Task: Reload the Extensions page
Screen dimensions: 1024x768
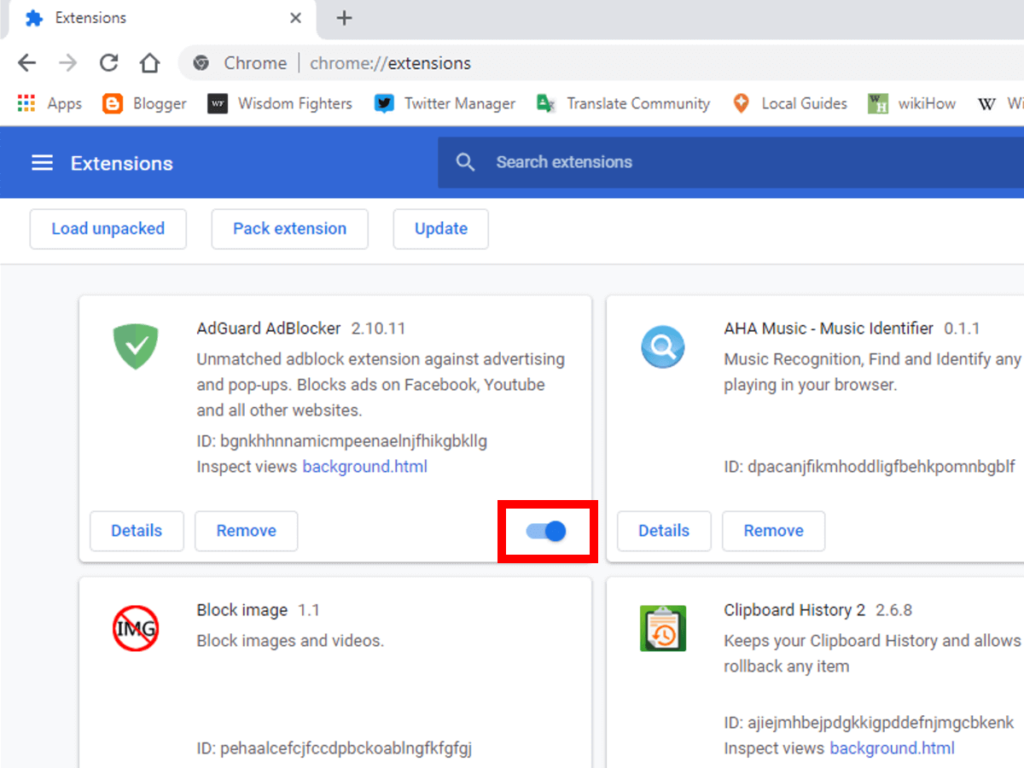Action: 108,62
